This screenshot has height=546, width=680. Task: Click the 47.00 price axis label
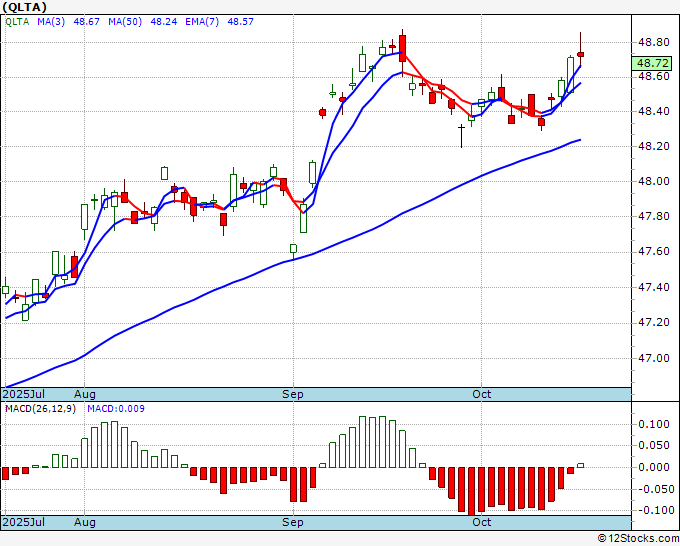pyautogui.click(x=654, y=358)
